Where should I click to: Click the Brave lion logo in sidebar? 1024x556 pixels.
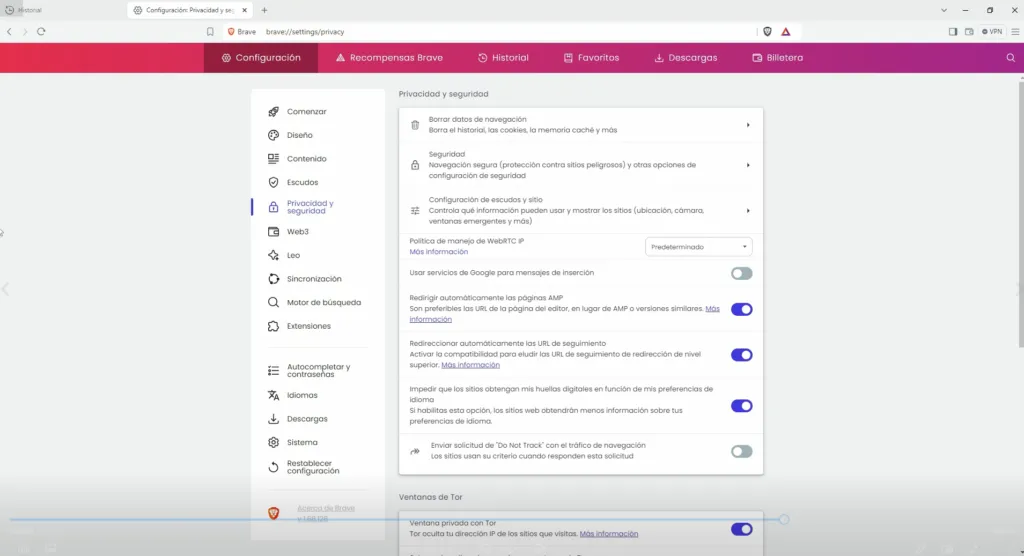tap(274, 514)
